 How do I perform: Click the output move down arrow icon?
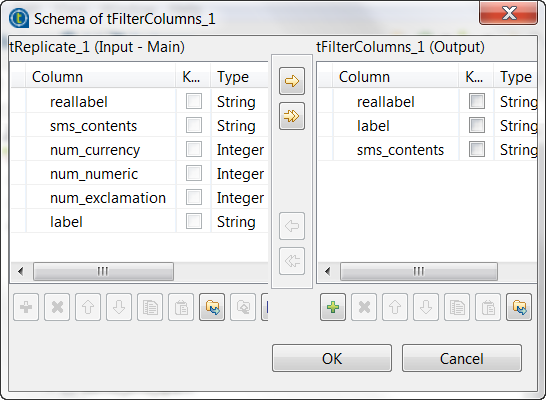point(426,307)
